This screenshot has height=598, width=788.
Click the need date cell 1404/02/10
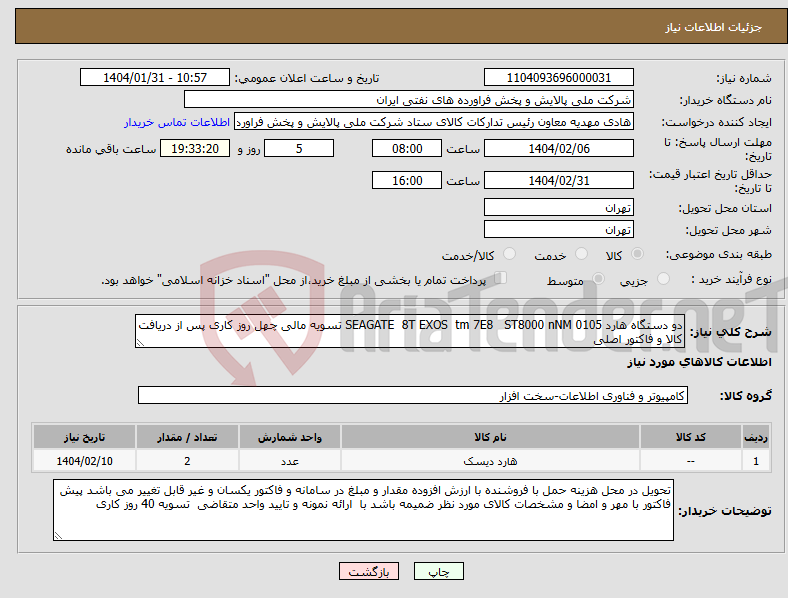tap(84, 461)
